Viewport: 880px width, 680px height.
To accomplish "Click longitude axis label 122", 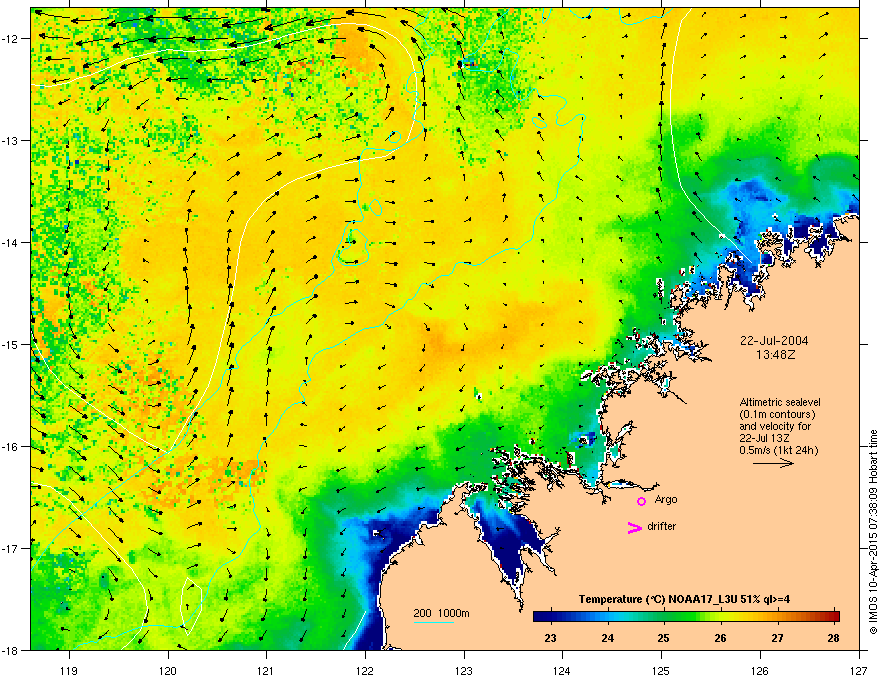I will pyautogui.click(x=365, y=670).
